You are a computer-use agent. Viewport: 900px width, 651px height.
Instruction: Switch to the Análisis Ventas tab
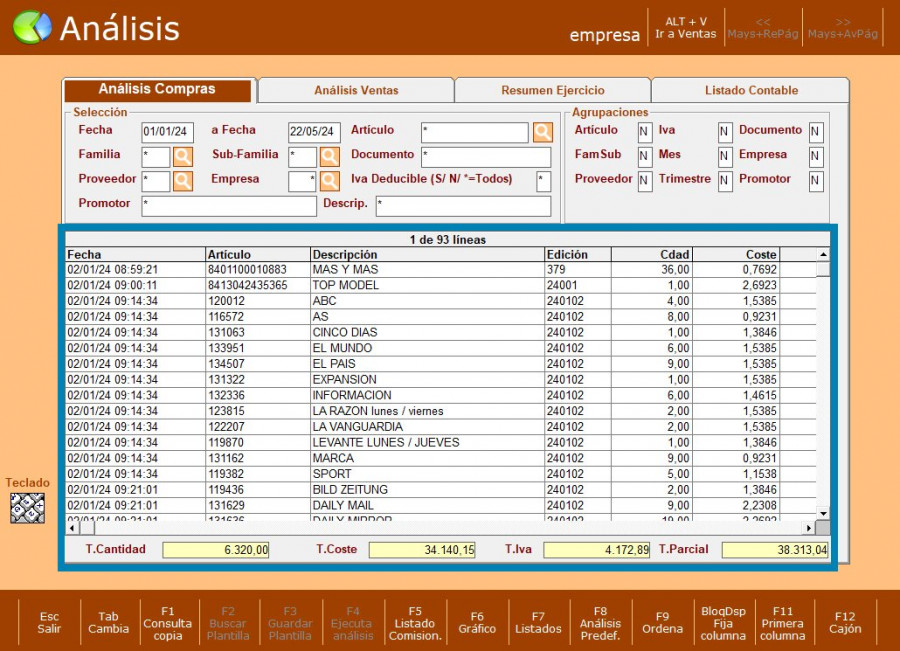(x=356, y=90)
